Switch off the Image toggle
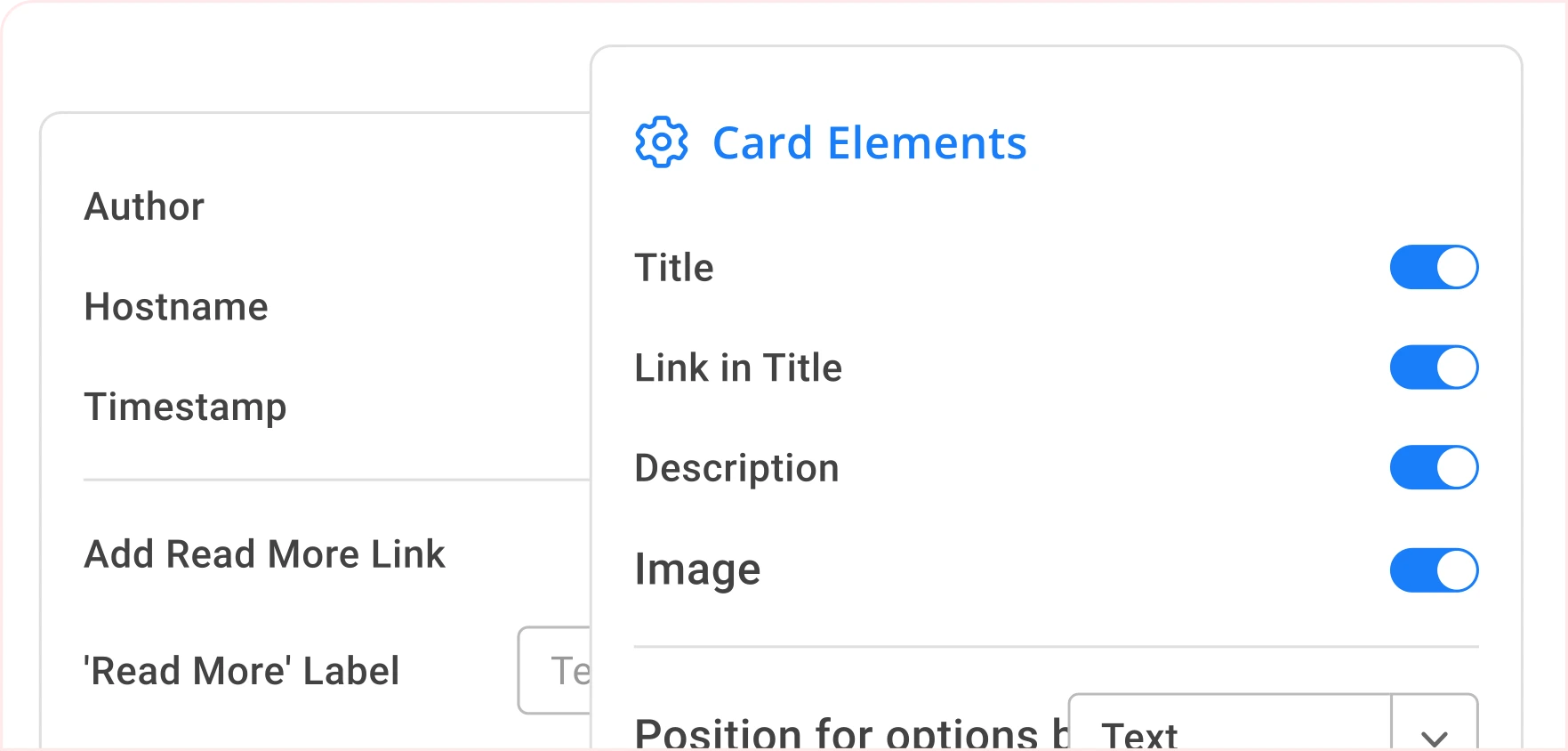This screenshot has height=751, width=1568. pyautogui.click(x=1434, y=570)
